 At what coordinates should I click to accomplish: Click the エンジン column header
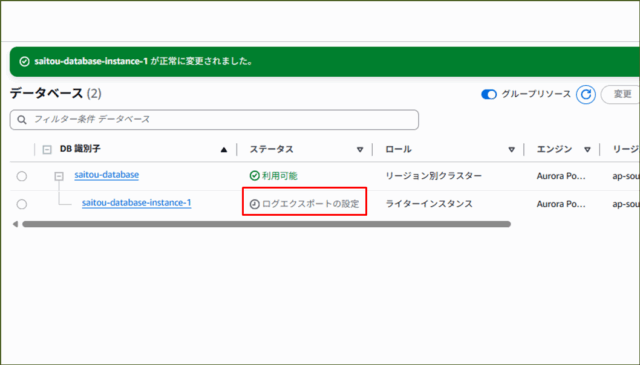554,149
